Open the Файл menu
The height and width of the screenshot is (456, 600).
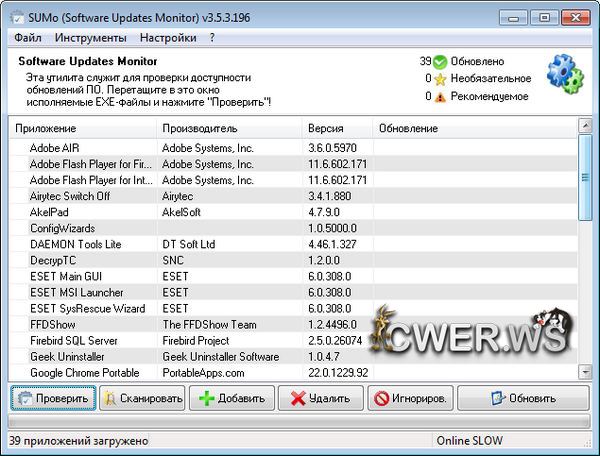[28, 38]
